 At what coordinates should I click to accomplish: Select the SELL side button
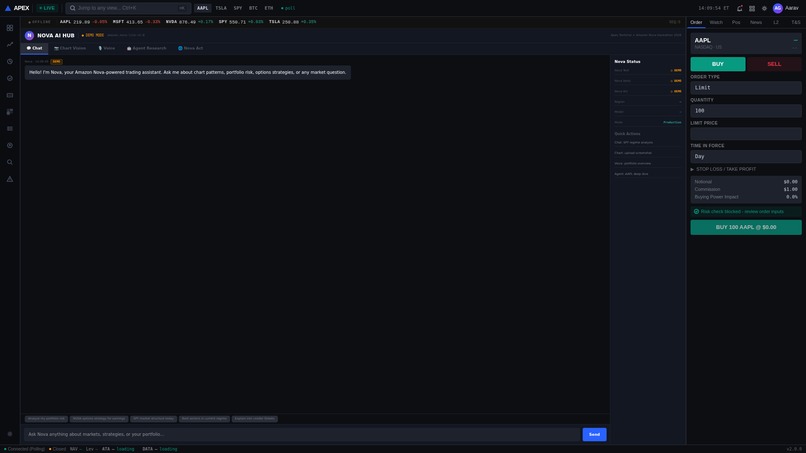click(x=774, y=64)
